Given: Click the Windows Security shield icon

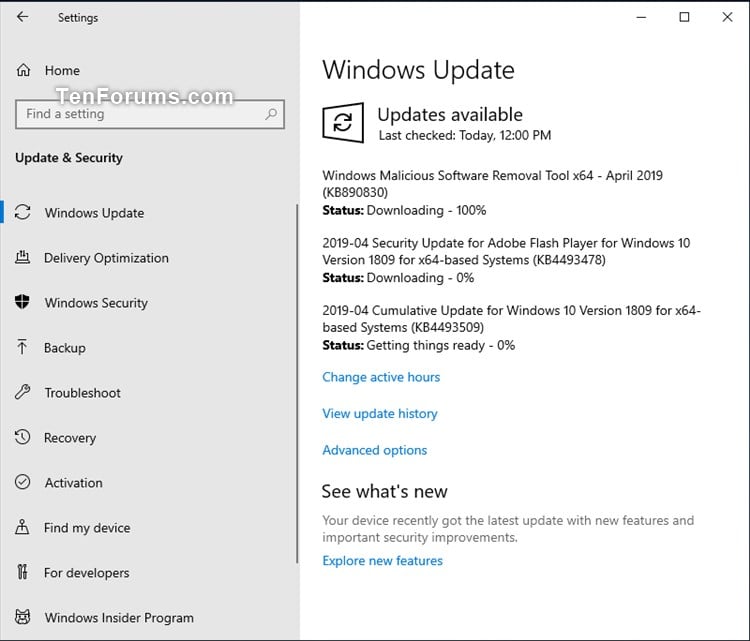Looking at the screenshot, I should click(x=22, y=302).
